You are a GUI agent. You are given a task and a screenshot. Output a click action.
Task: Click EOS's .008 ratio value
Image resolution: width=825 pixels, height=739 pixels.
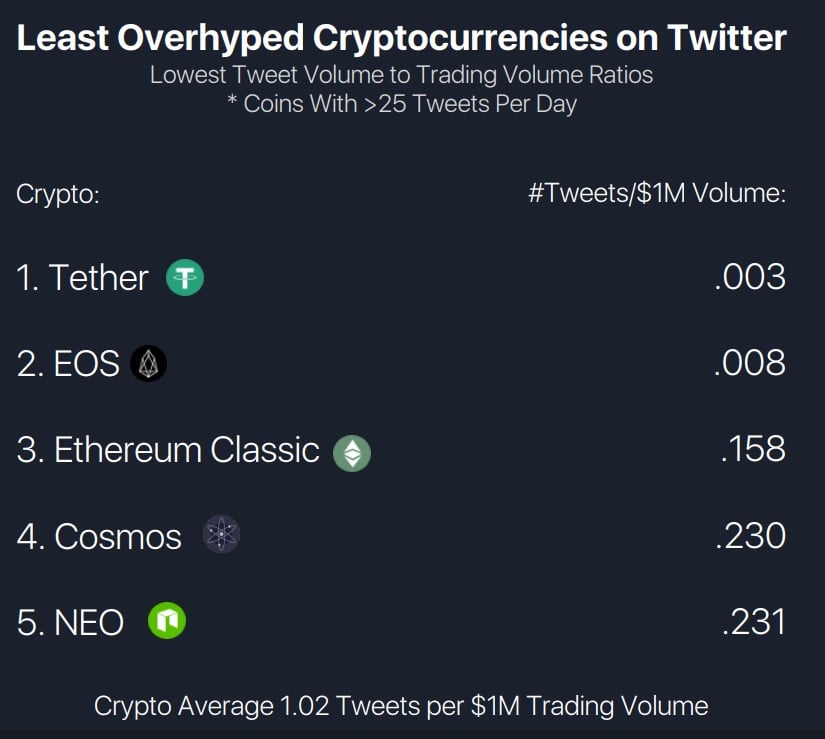(x=750, y=363)
